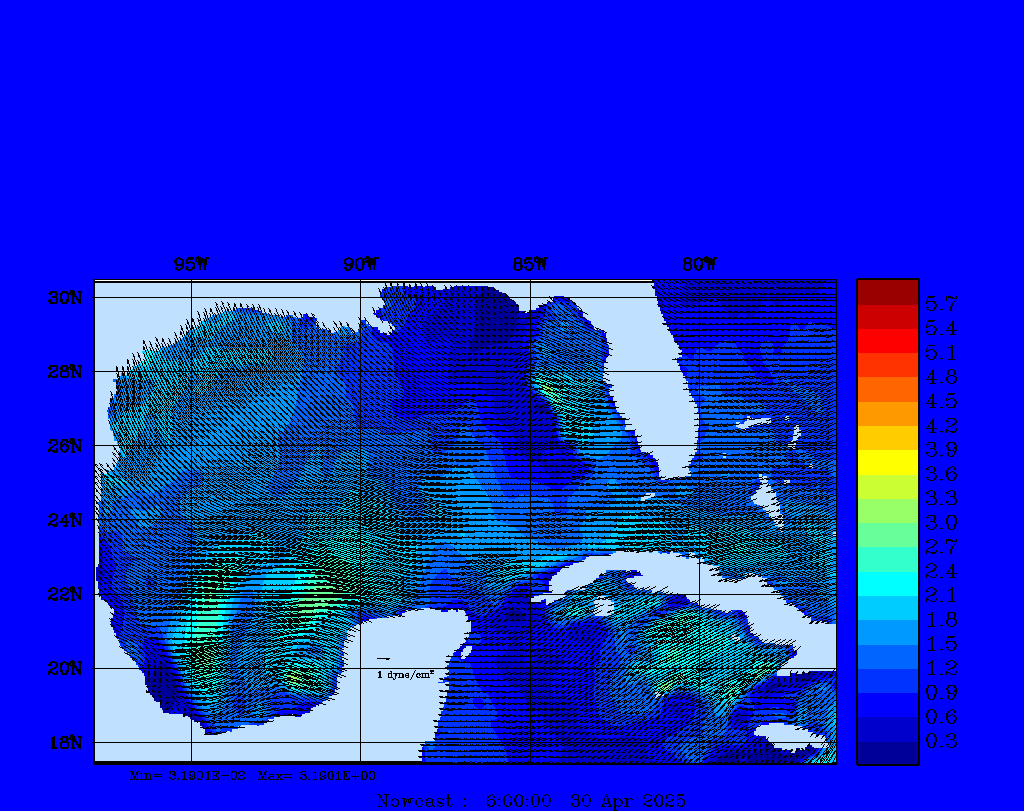This screenshot has height=811, width=1024.
Task: Click the 0.3 colorbar value label
Action: click(941, 741)
